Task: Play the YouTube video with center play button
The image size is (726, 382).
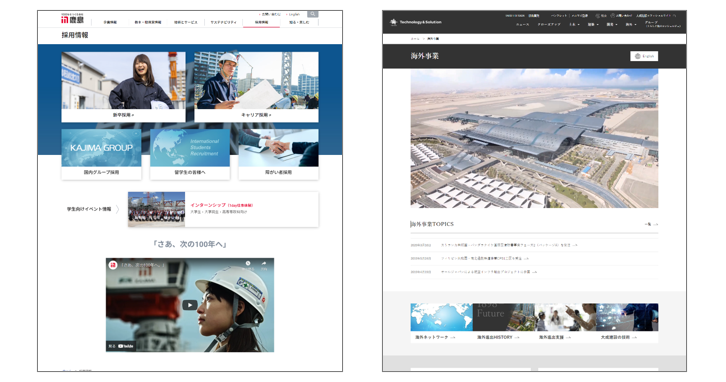Action: 189,305
